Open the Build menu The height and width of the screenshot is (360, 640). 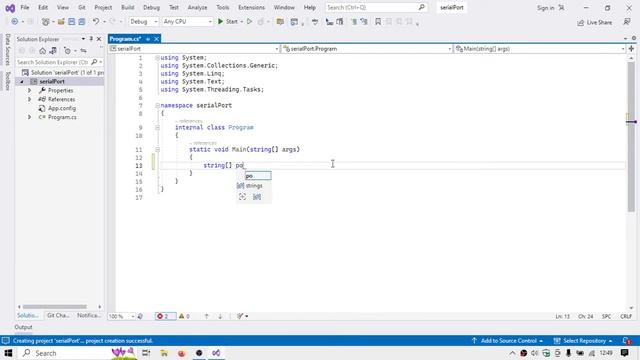pos(127,7)
